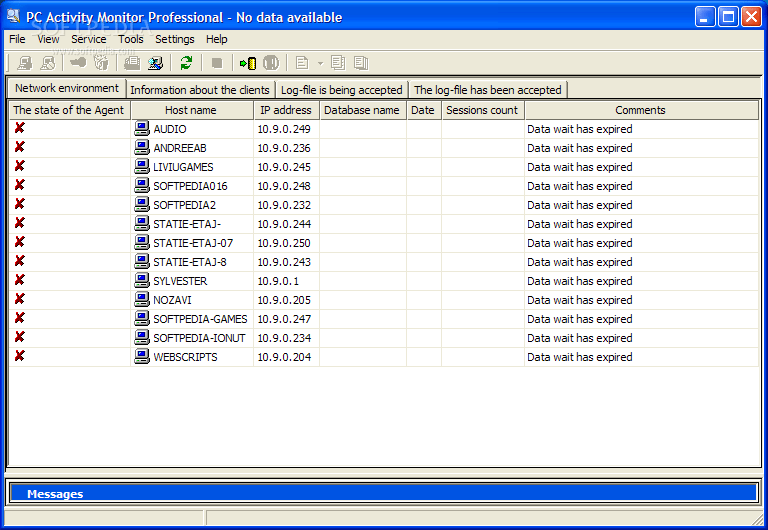
Task: Click IP address 10.9.0.249
Action: 284,129
